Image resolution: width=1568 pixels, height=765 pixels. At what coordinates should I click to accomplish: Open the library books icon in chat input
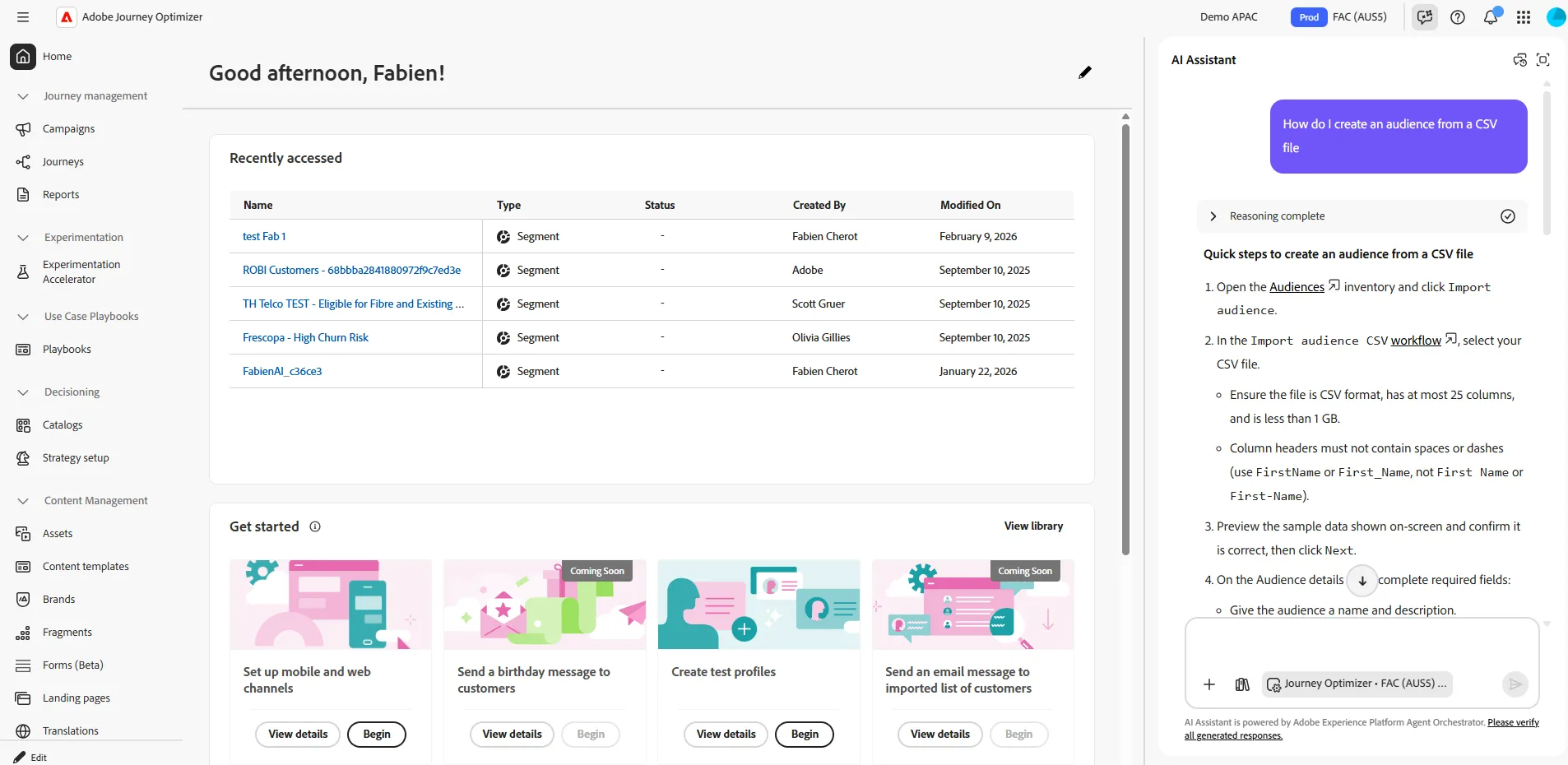coord(1242,684)
